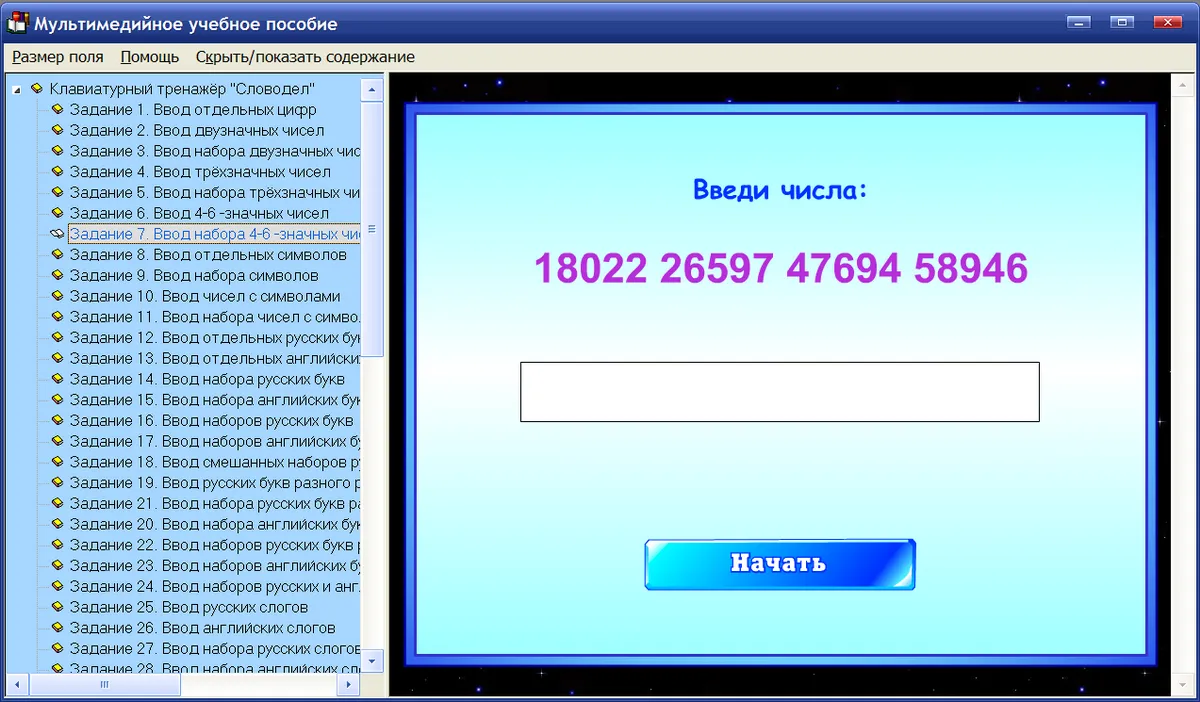Click the book icon beside Задание 15
The width and height of the screenshot is (1200, 702).
57,400
